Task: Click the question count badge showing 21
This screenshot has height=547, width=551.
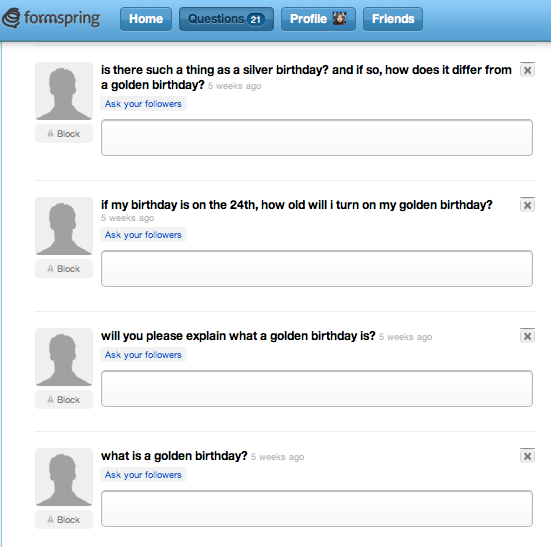Action: coord(255,19)
